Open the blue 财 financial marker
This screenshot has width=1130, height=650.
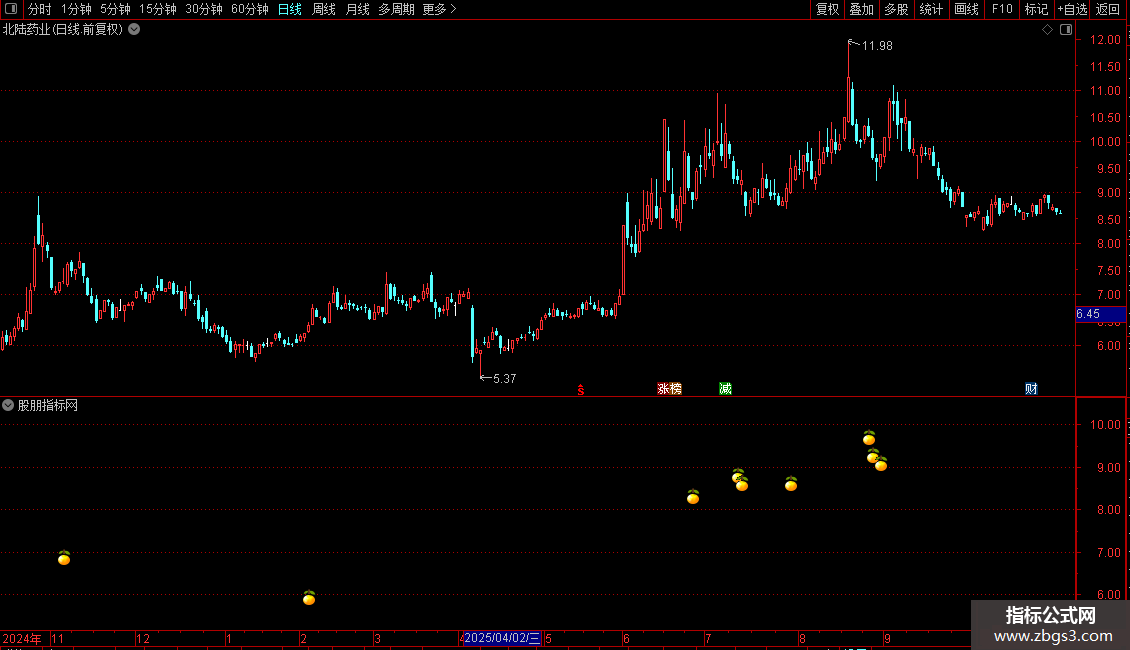[1031, 389]
